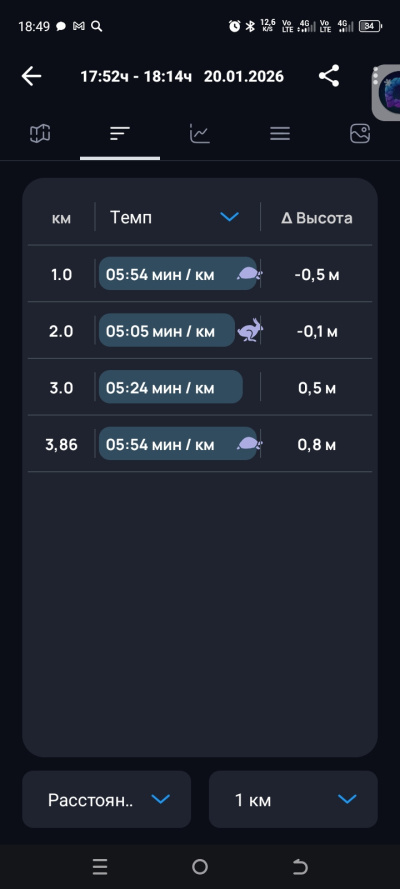Tap the rabbit icon on kilometer 2.0
This screenshot has width=400, height=889.
(x=250, y=330)
